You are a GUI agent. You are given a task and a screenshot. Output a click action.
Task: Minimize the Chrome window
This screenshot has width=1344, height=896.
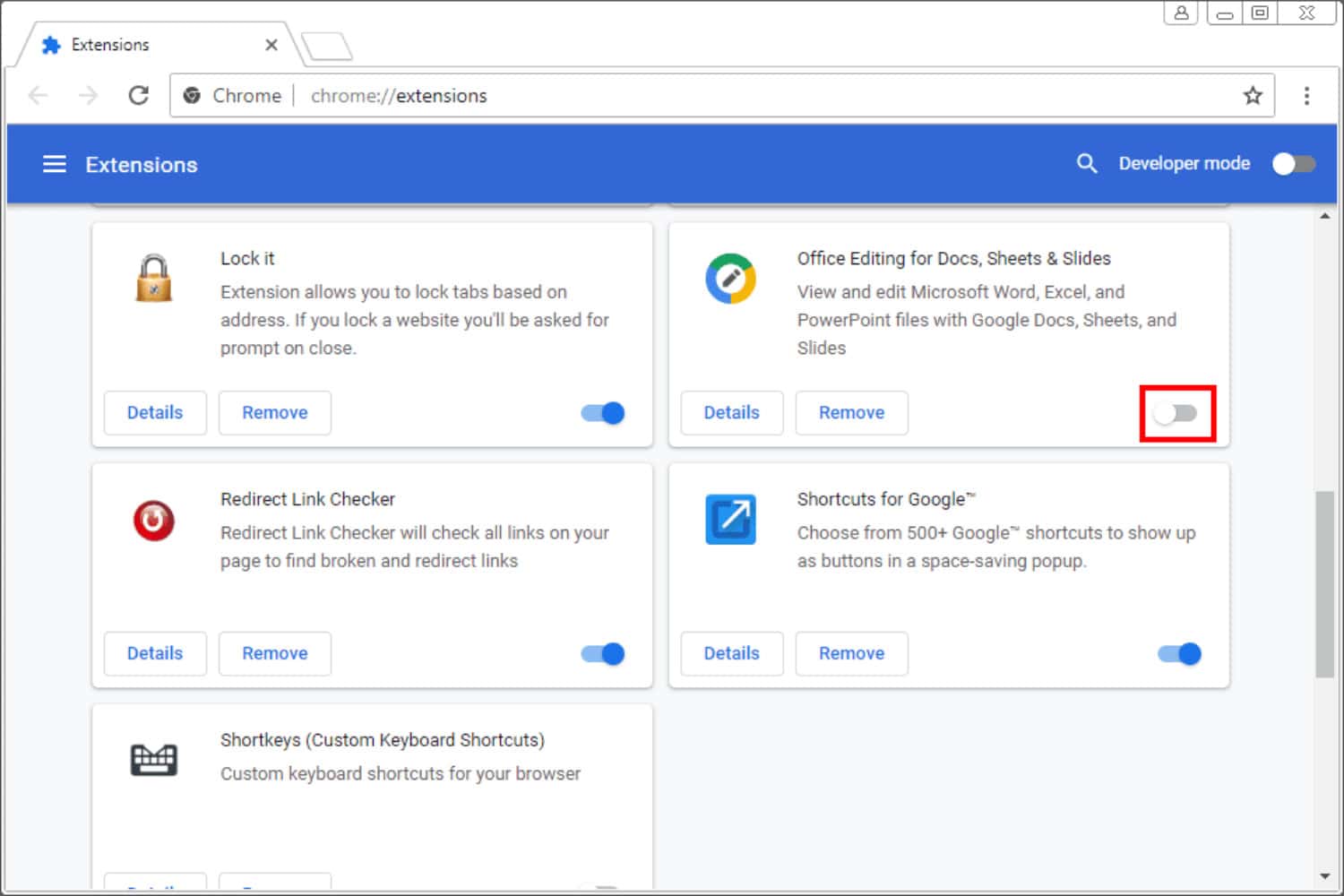1225,13
